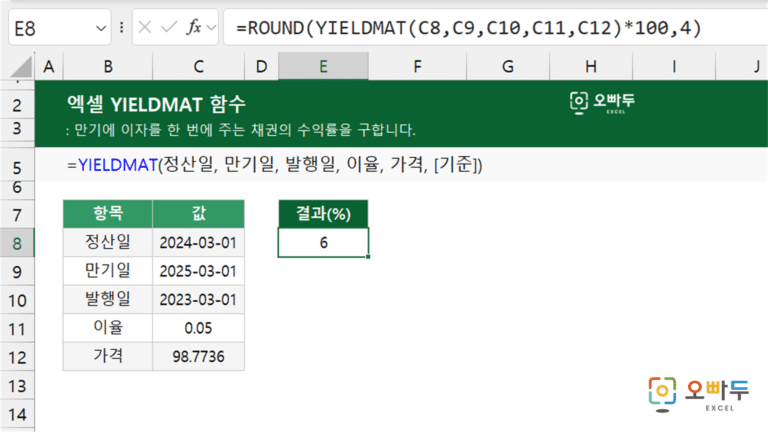Select the result cell showing 6
Viewport: 768px width, 432px height.
[x=323, y=242]
